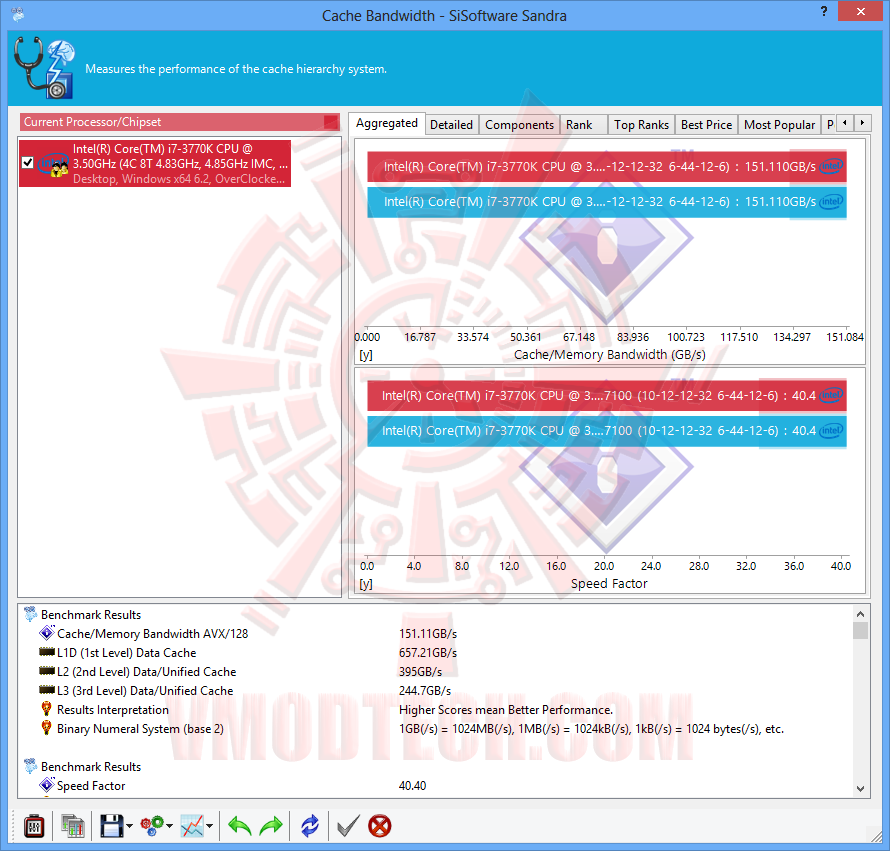Click 'Higher Scores mean Better Performance.' text
This screenshot has width=890, height=851.
tap(506, 710)
